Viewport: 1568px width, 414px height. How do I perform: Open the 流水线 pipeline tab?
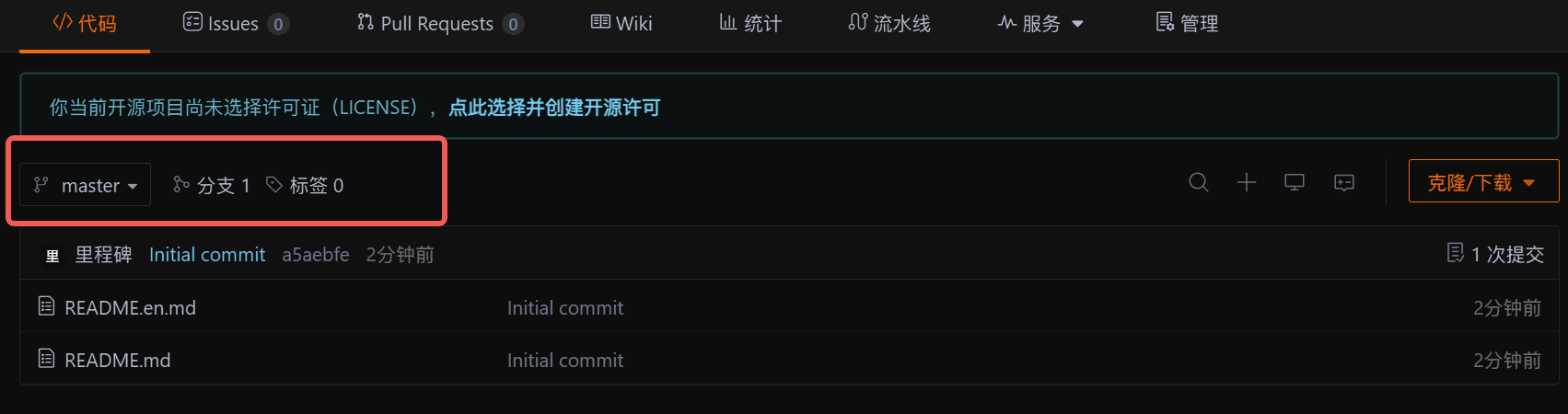[x=889, y=24]
